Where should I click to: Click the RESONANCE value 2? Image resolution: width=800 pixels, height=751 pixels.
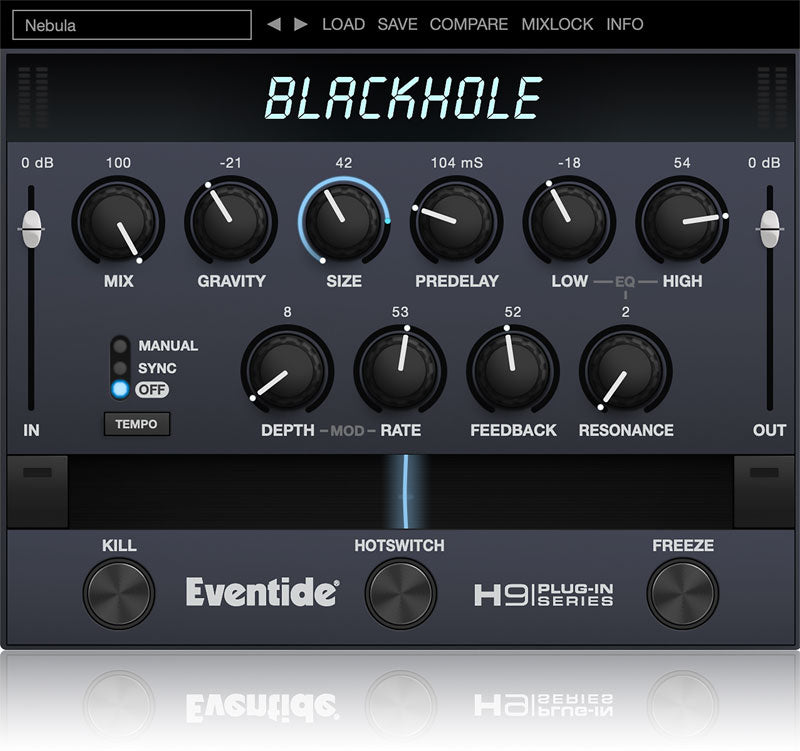[626, 312]
